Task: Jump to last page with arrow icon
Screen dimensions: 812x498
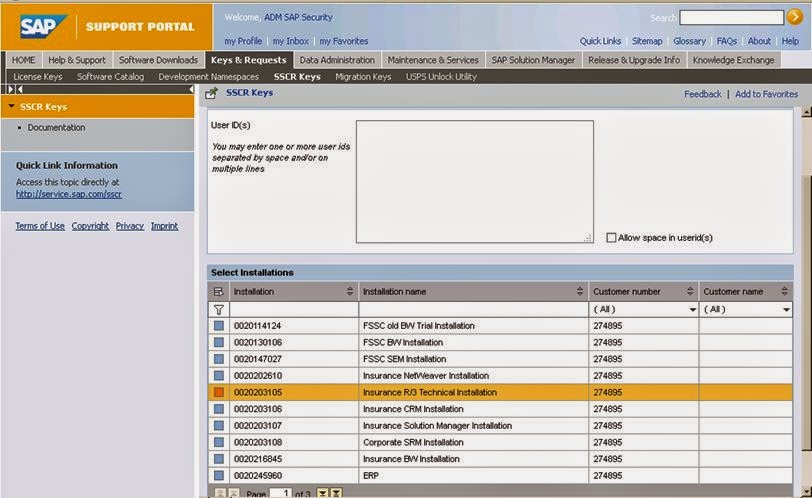Action: pyautogui.click(x=337, y=493)
